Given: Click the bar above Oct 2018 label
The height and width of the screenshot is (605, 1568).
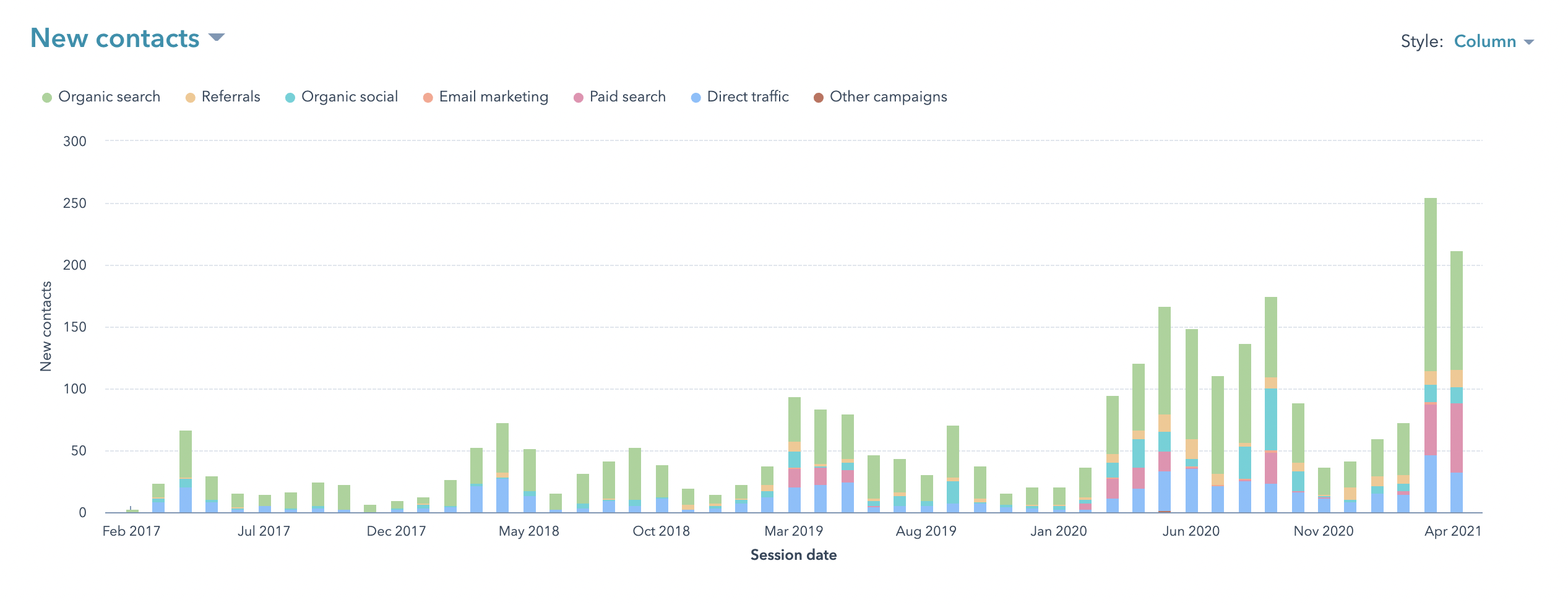Looking at the screenshot, I should tap(662, 489).
